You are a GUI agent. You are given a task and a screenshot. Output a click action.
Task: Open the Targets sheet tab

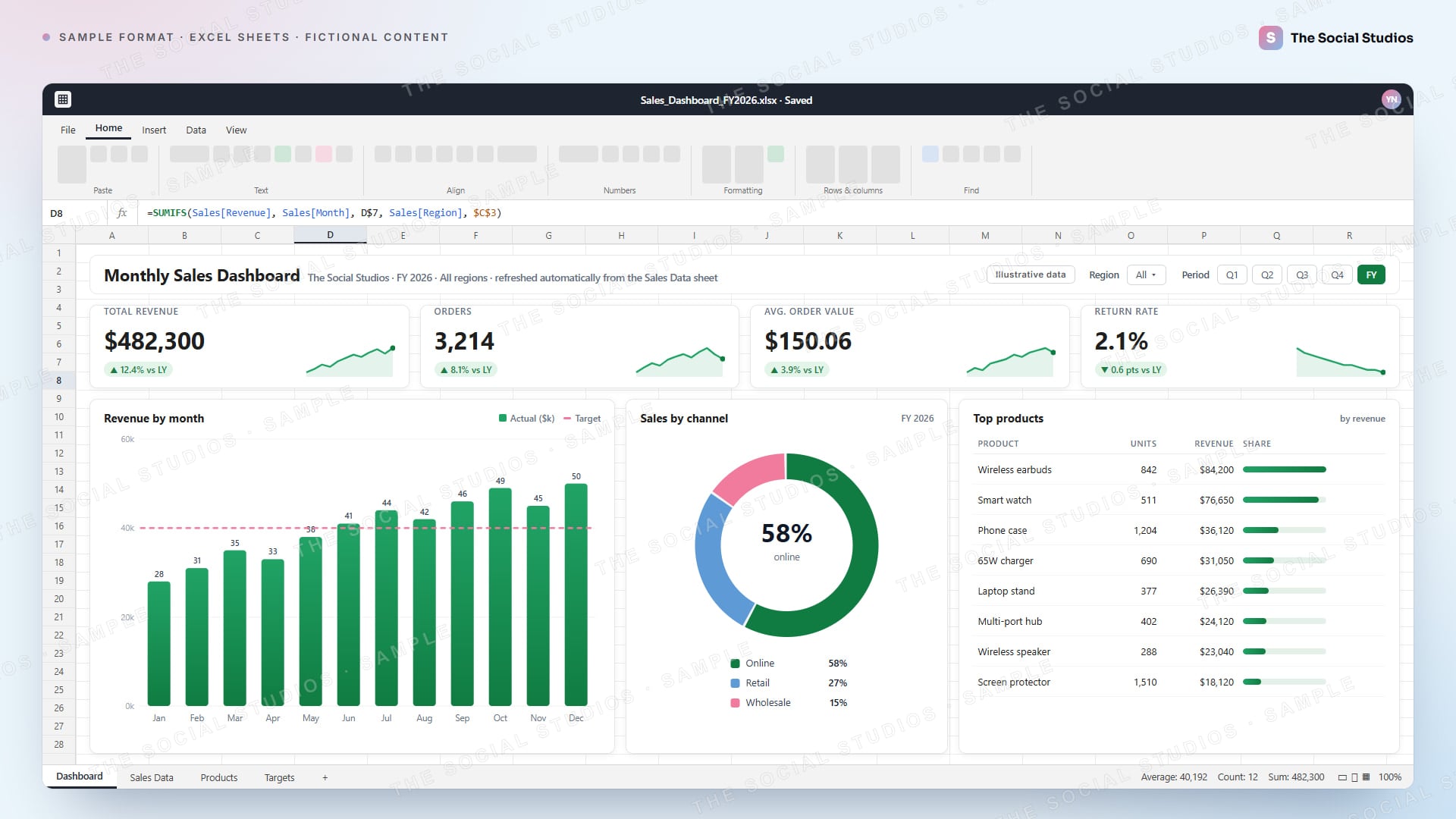(279, 777)
